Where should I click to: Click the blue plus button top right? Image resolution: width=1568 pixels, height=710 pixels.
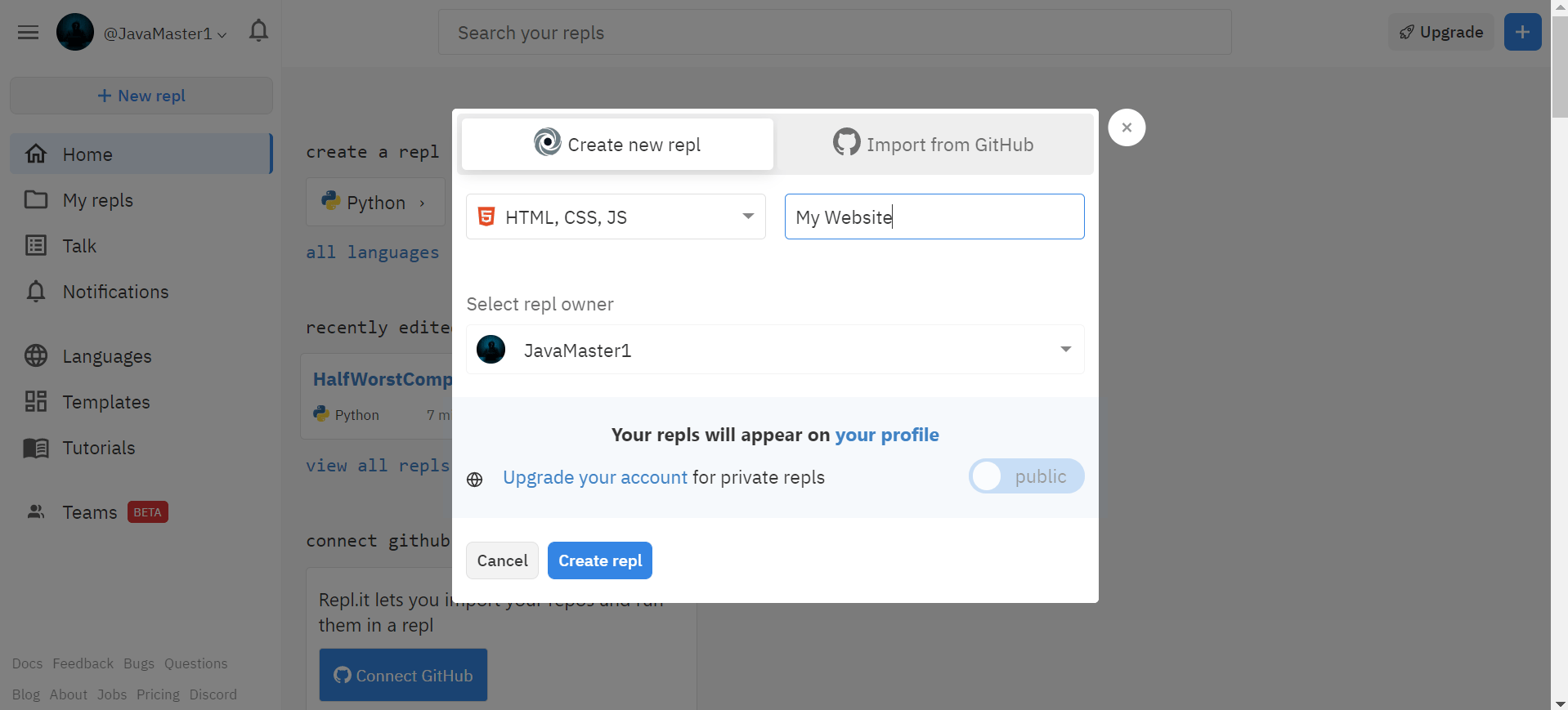click(1522, 32)
